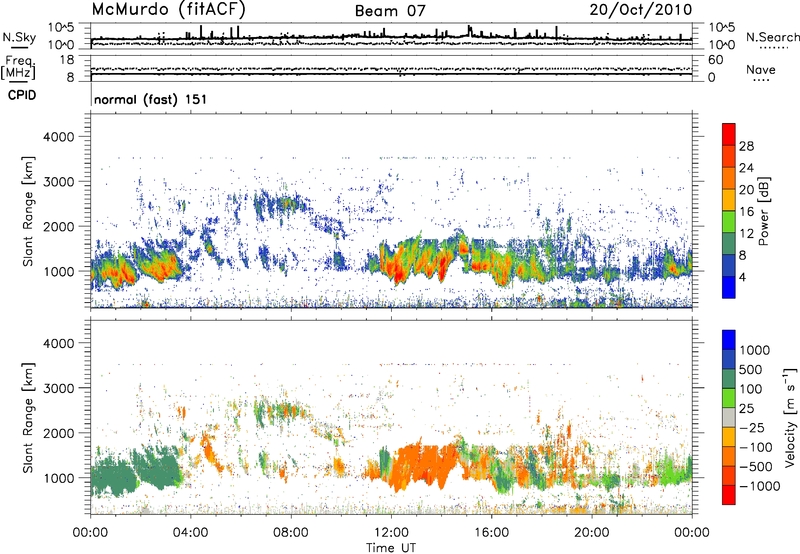The image size is (800, 554).
Task: Click the '1000' value on the Velocity colorbar
Action: point(755,350)
